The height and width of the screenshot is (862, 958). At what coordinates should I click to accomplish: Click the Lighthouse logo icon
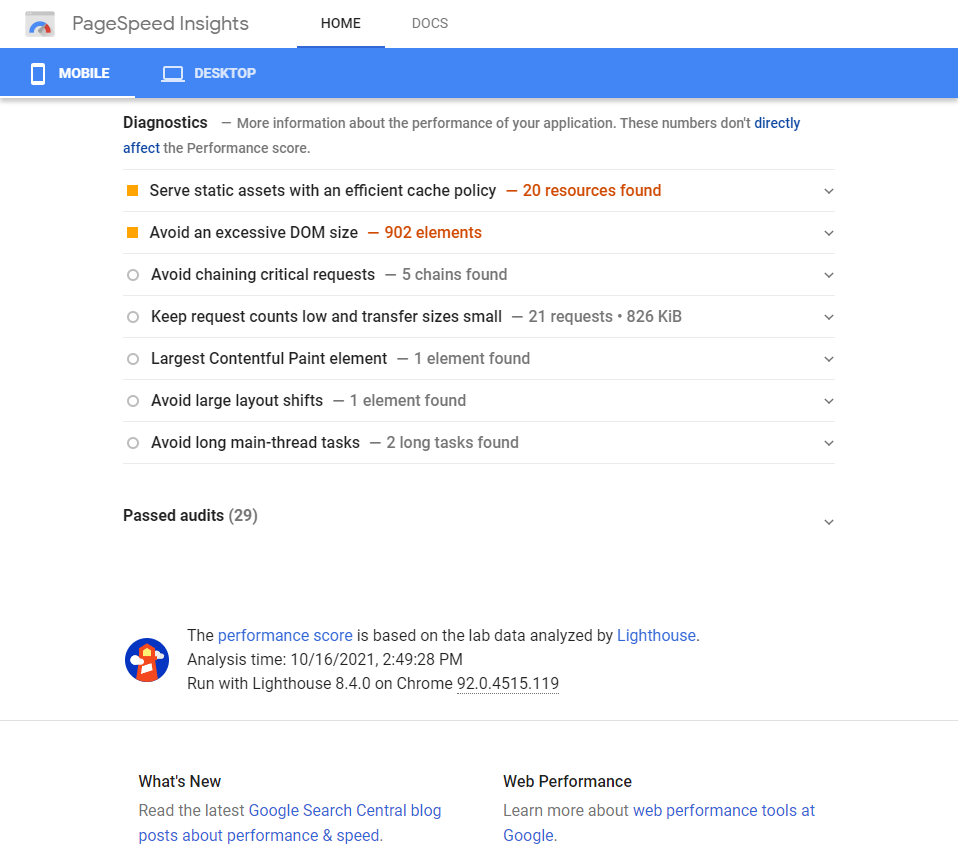coord(147,660)
